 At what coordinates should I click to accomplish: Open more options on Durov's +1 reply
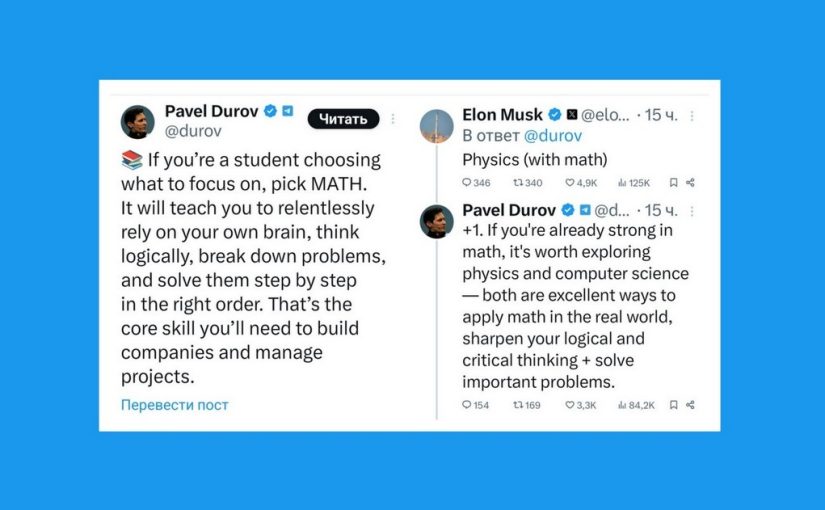[692, 210]
